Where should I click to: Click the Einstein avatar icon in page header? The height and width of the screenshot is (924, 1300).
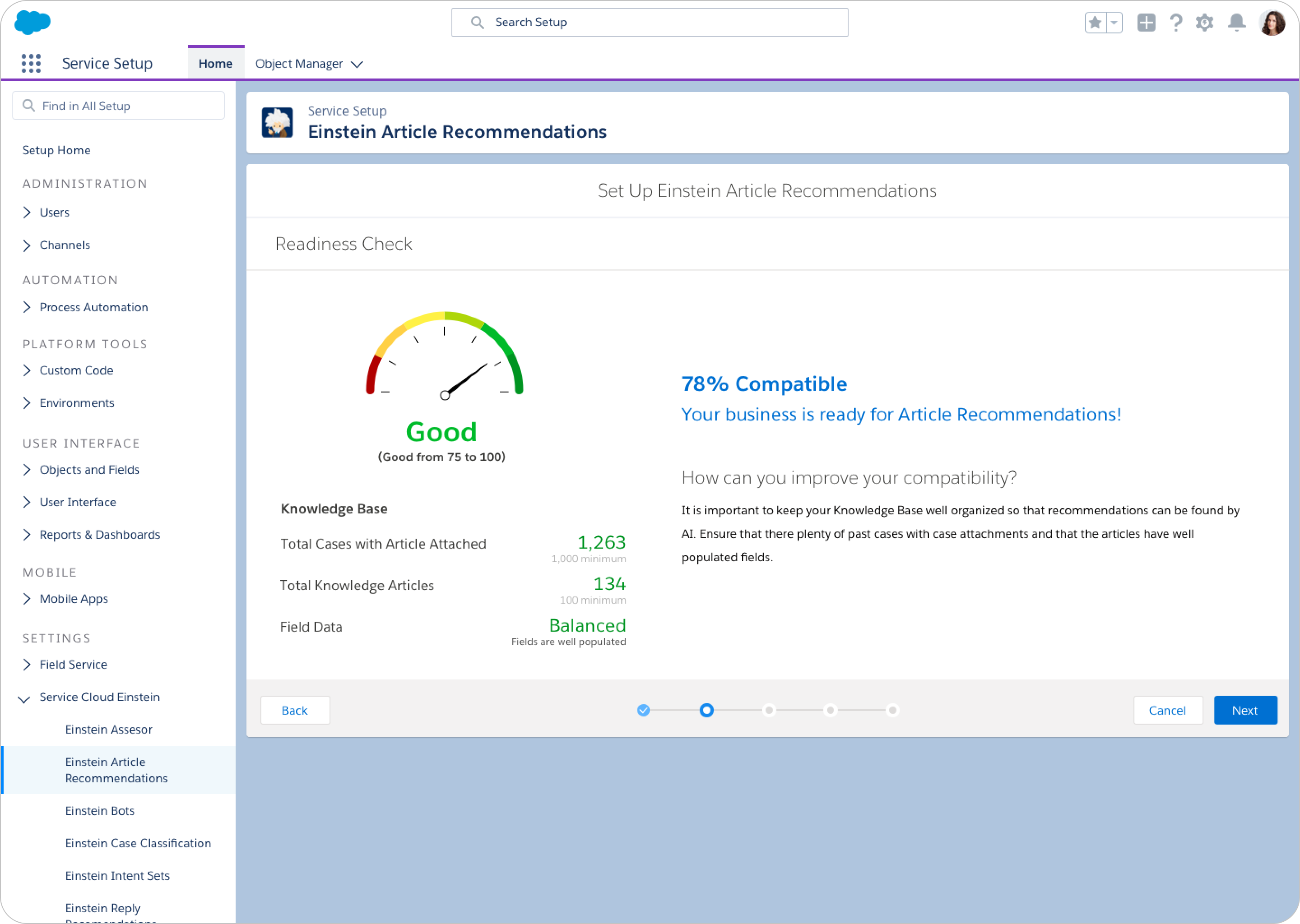pos(277,122)
